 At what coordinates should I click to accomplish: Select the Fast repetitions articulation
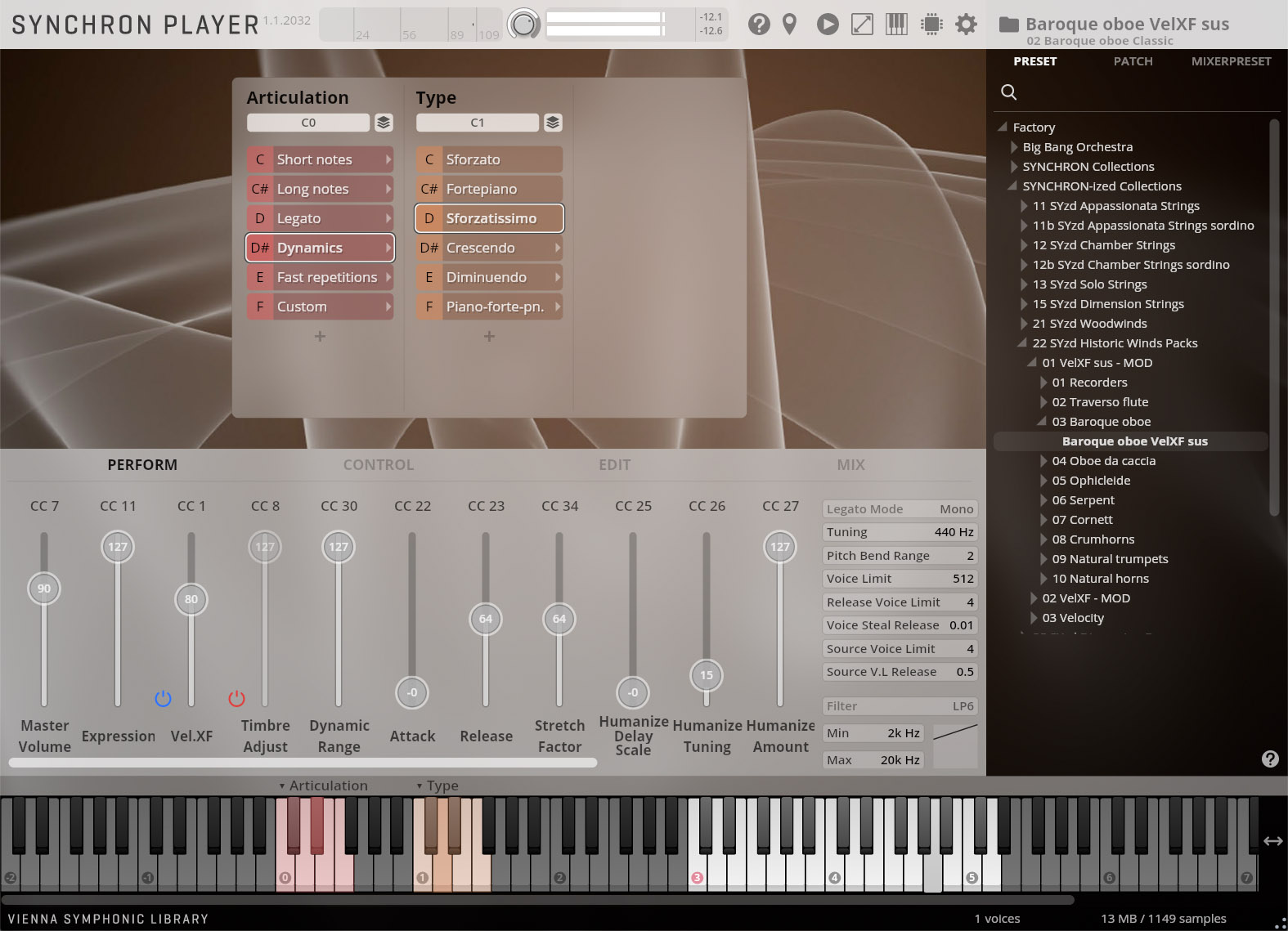320,277
